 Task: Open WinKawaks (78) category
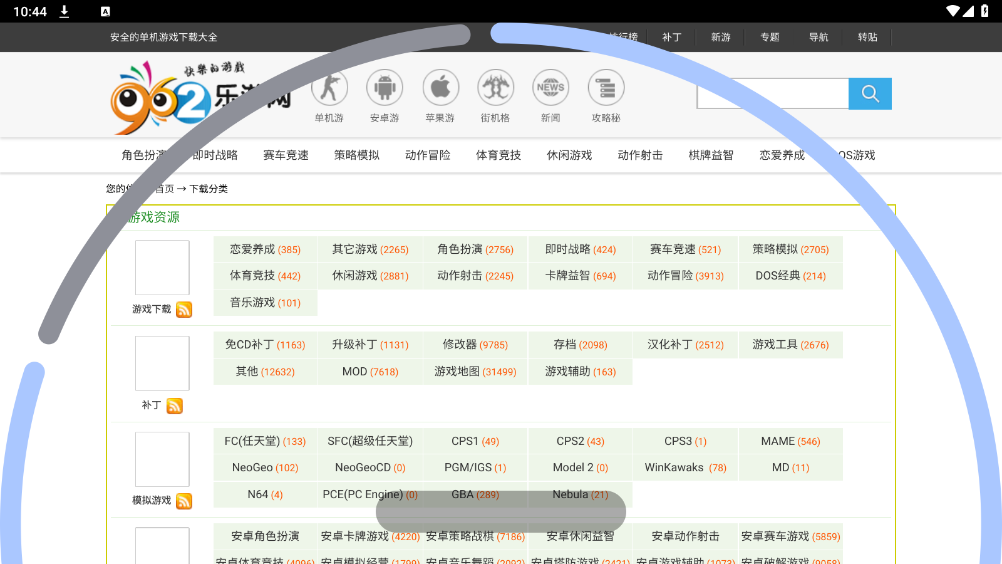click(x=685, y=468)
